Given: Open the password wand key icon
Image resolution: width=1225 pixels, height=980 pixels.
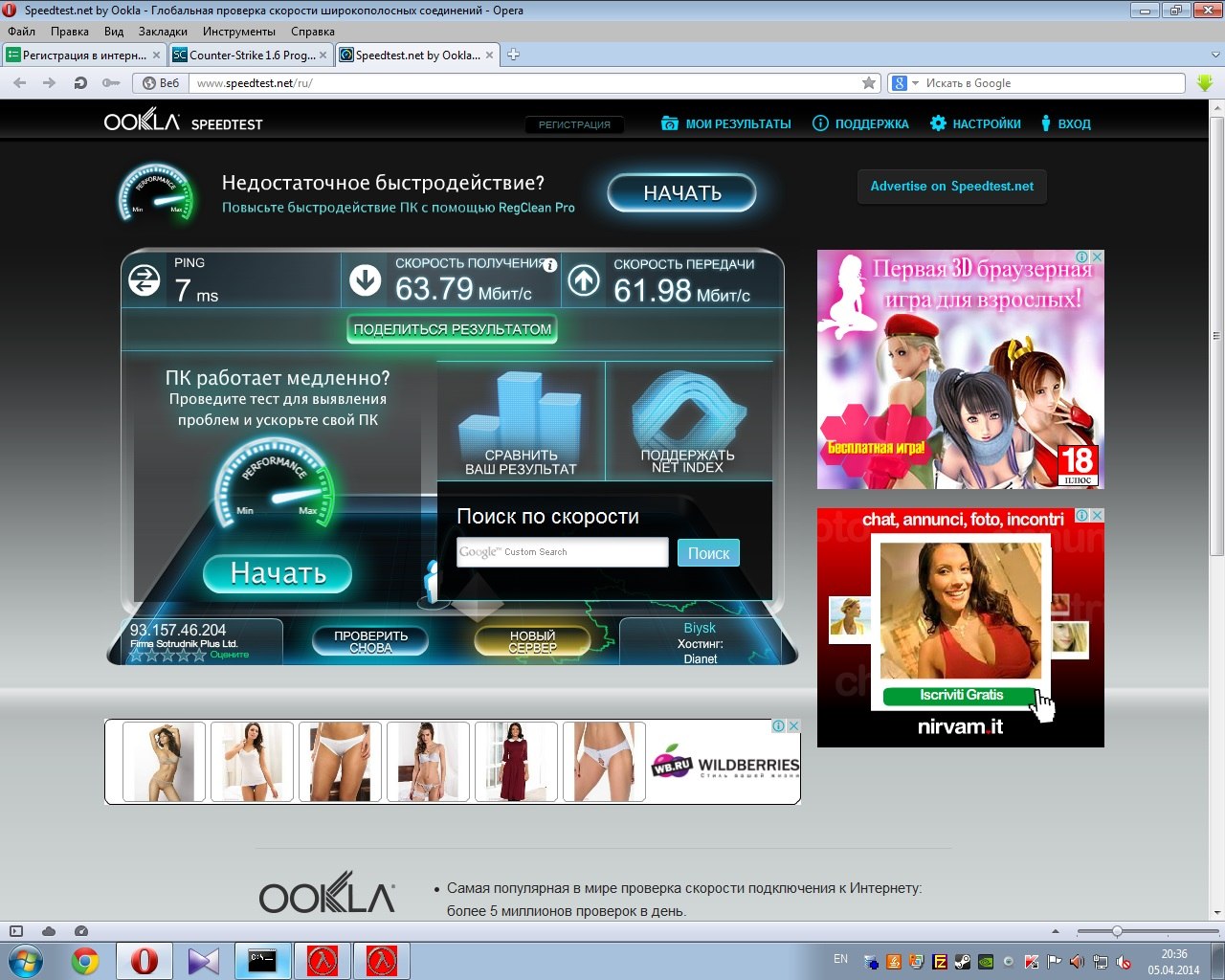Looking at the screenshot, I should tap(111, 83).
